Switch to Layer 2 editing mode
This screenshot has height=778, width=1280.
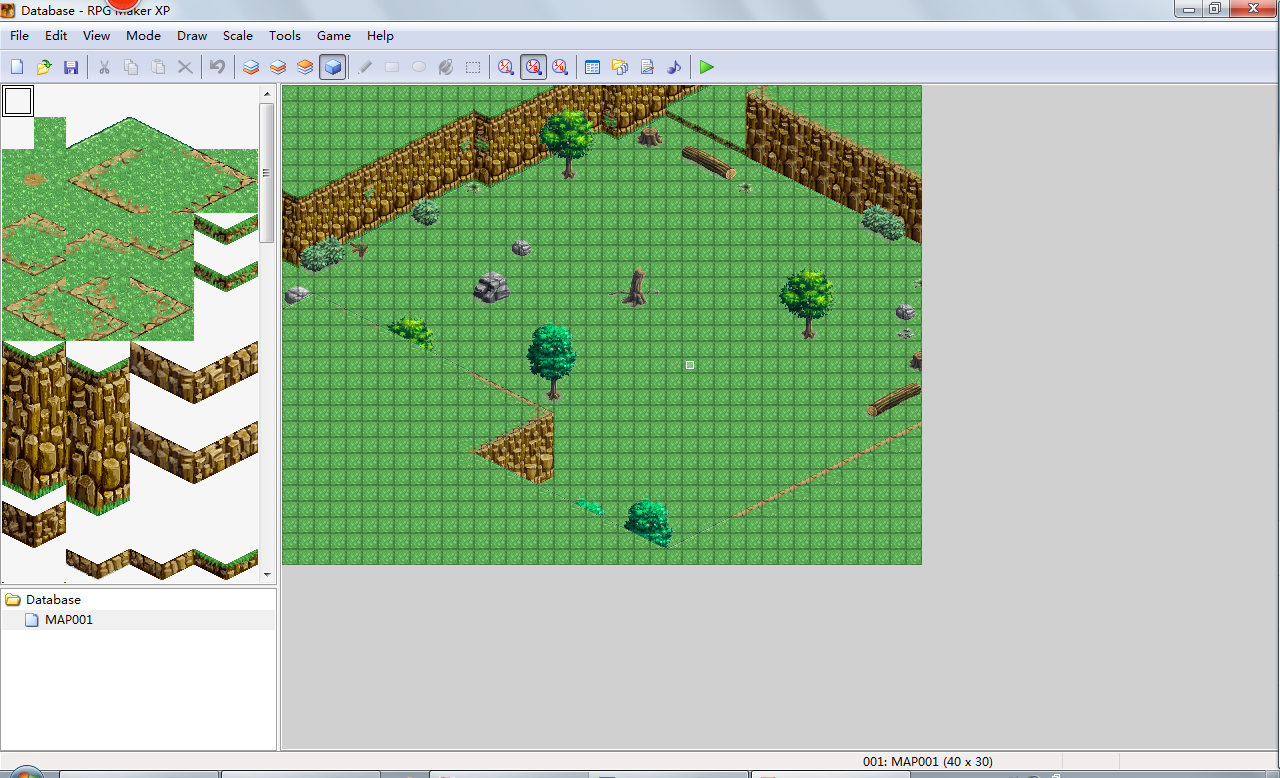[x=278, y=67]
